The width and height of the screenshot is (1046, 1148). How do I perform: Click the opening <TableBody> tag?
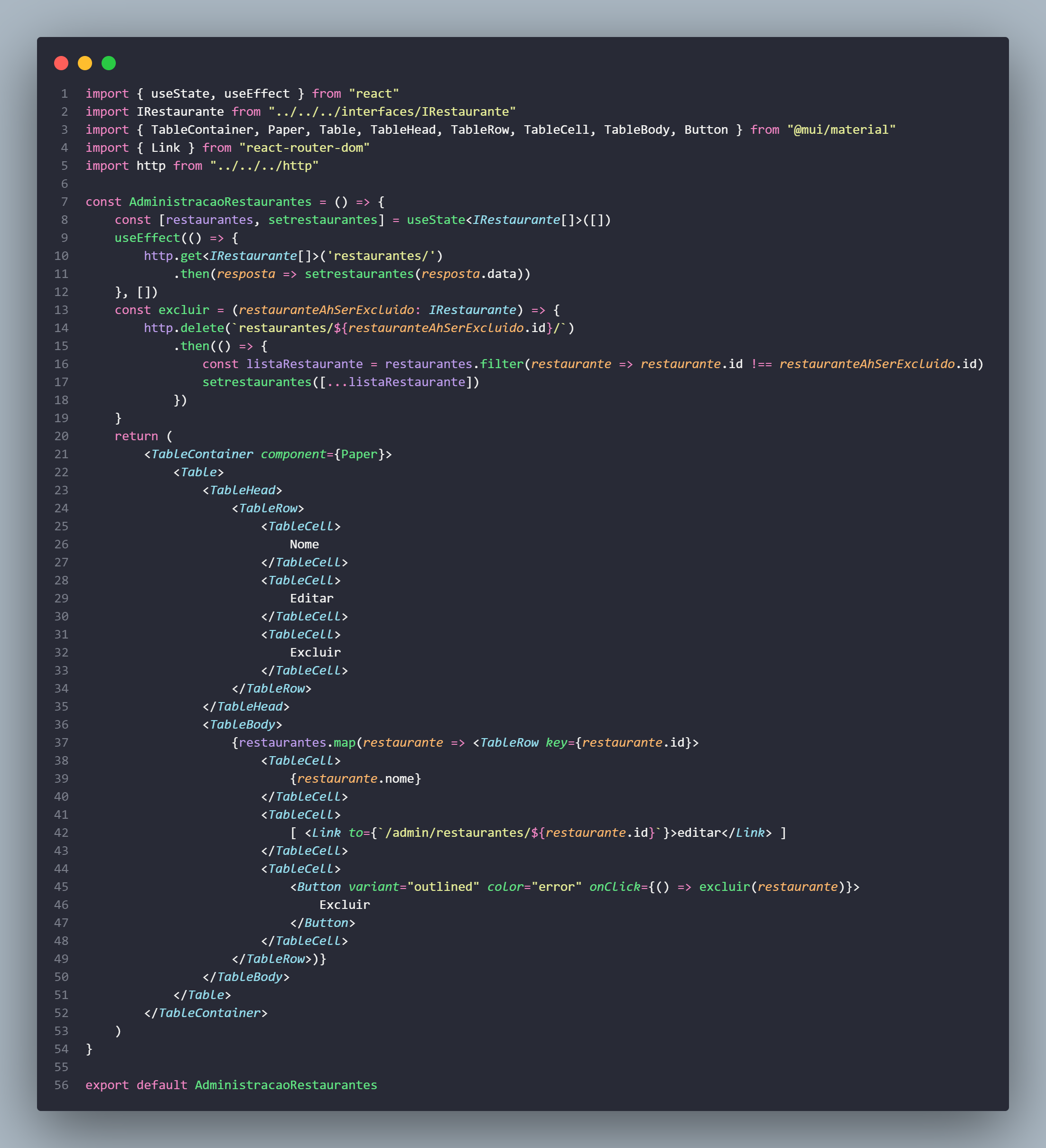(242, 724)
